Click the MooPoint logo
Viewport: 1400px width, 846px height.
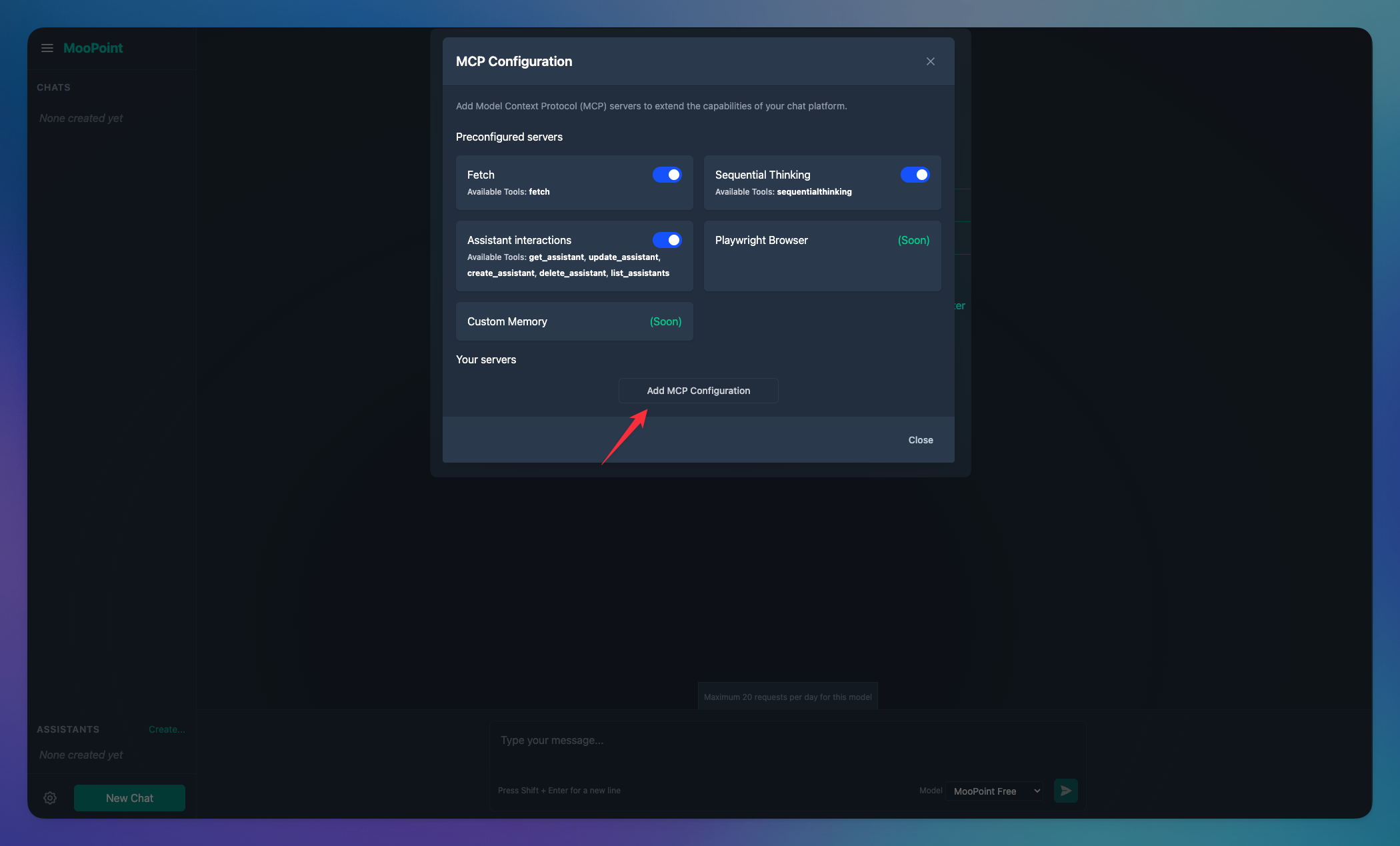tap(93, 48)
